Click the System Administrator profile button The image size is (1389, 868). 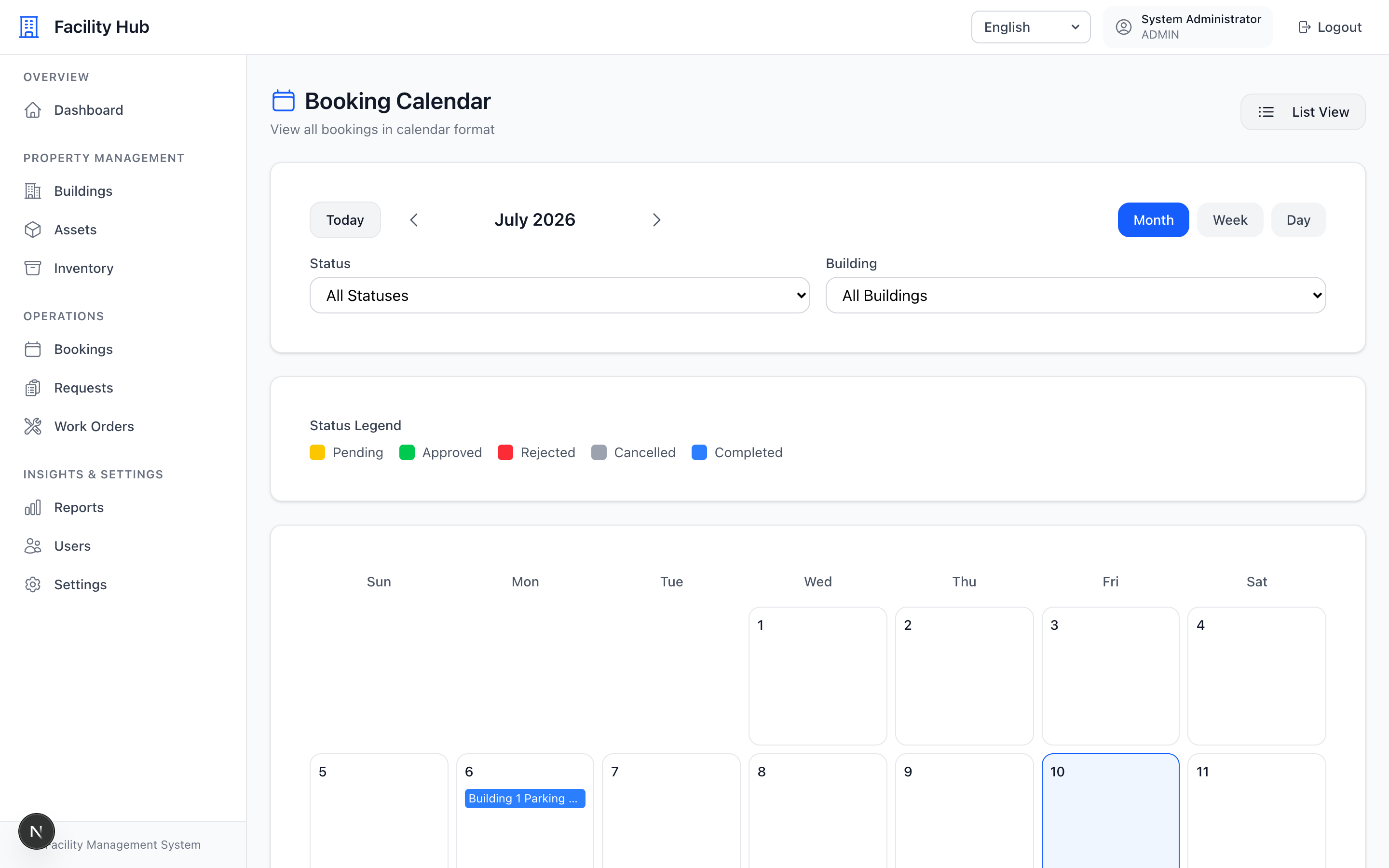coord(1187,27)
